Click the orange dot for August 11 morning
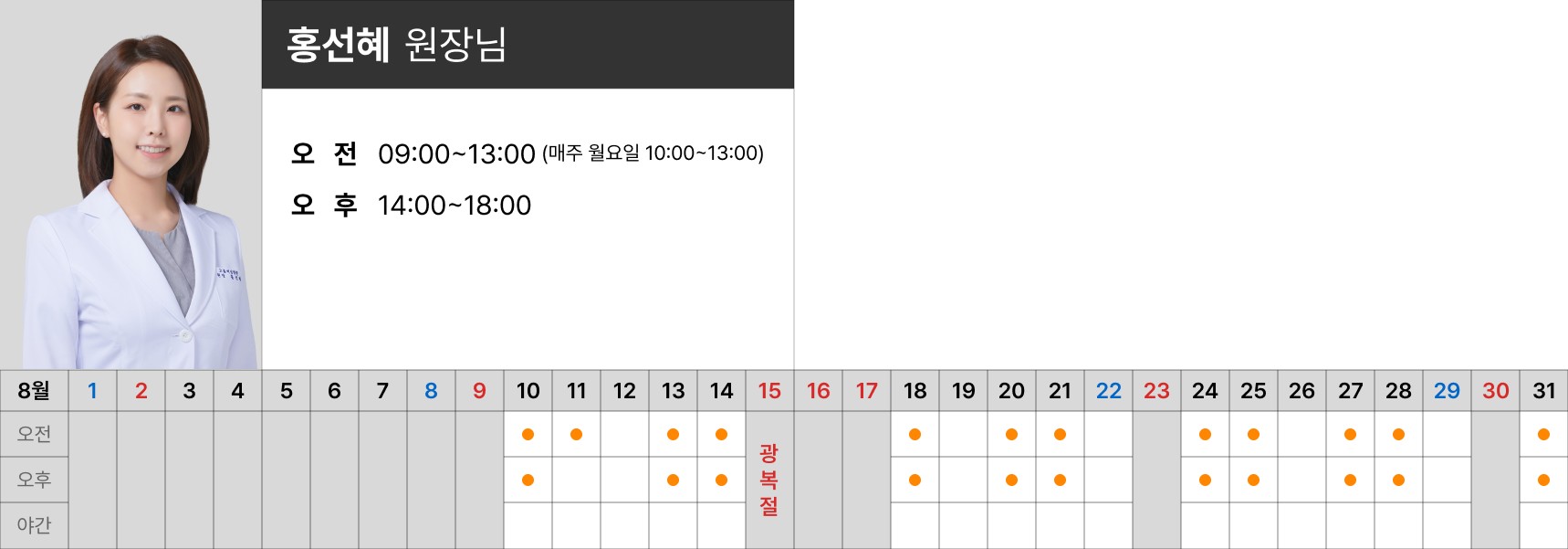 coord(576,434)
